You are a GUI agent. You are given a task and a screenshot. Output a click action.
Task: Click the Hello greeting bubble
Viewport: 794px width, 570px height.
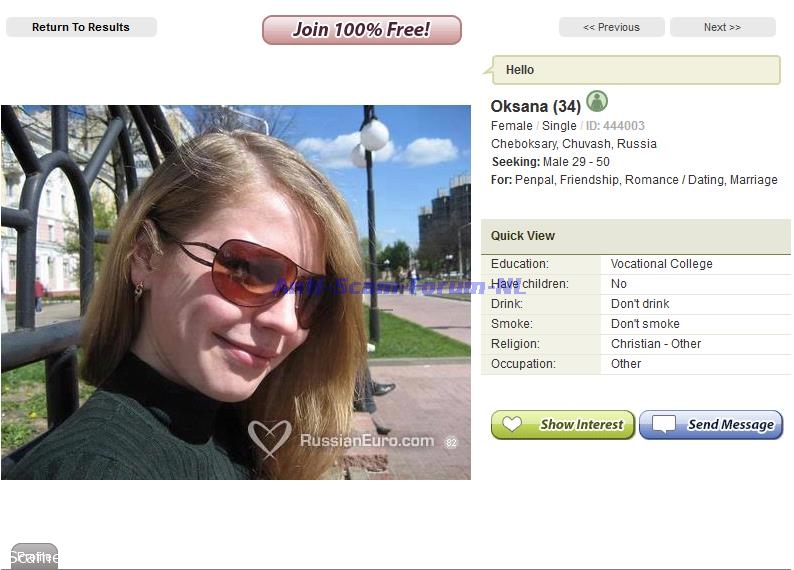(636, 70)
